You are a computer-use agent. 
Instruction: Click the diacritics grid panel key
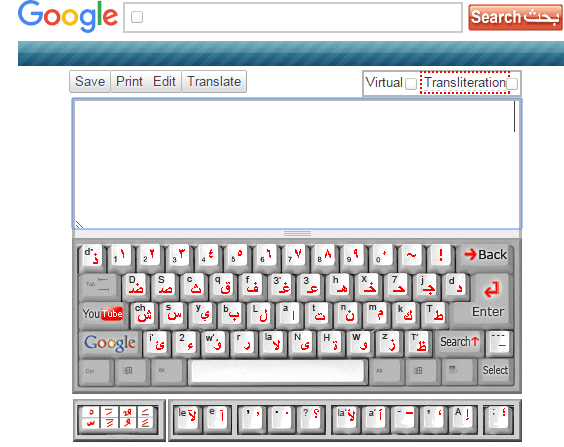point(119,418)
